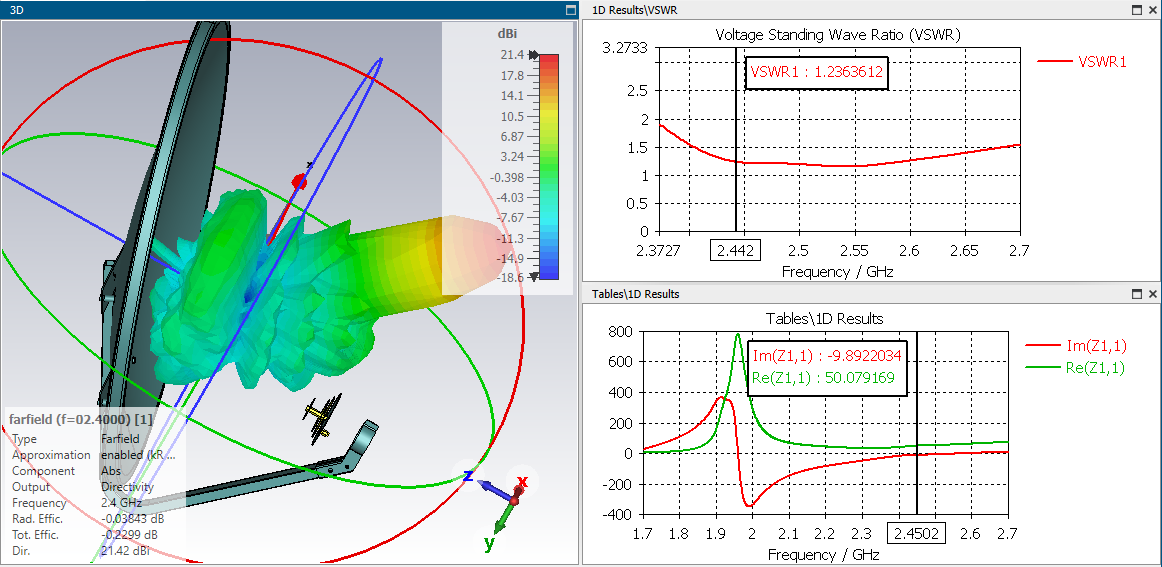Close the Tables\1D Results window

point(1152,294)
